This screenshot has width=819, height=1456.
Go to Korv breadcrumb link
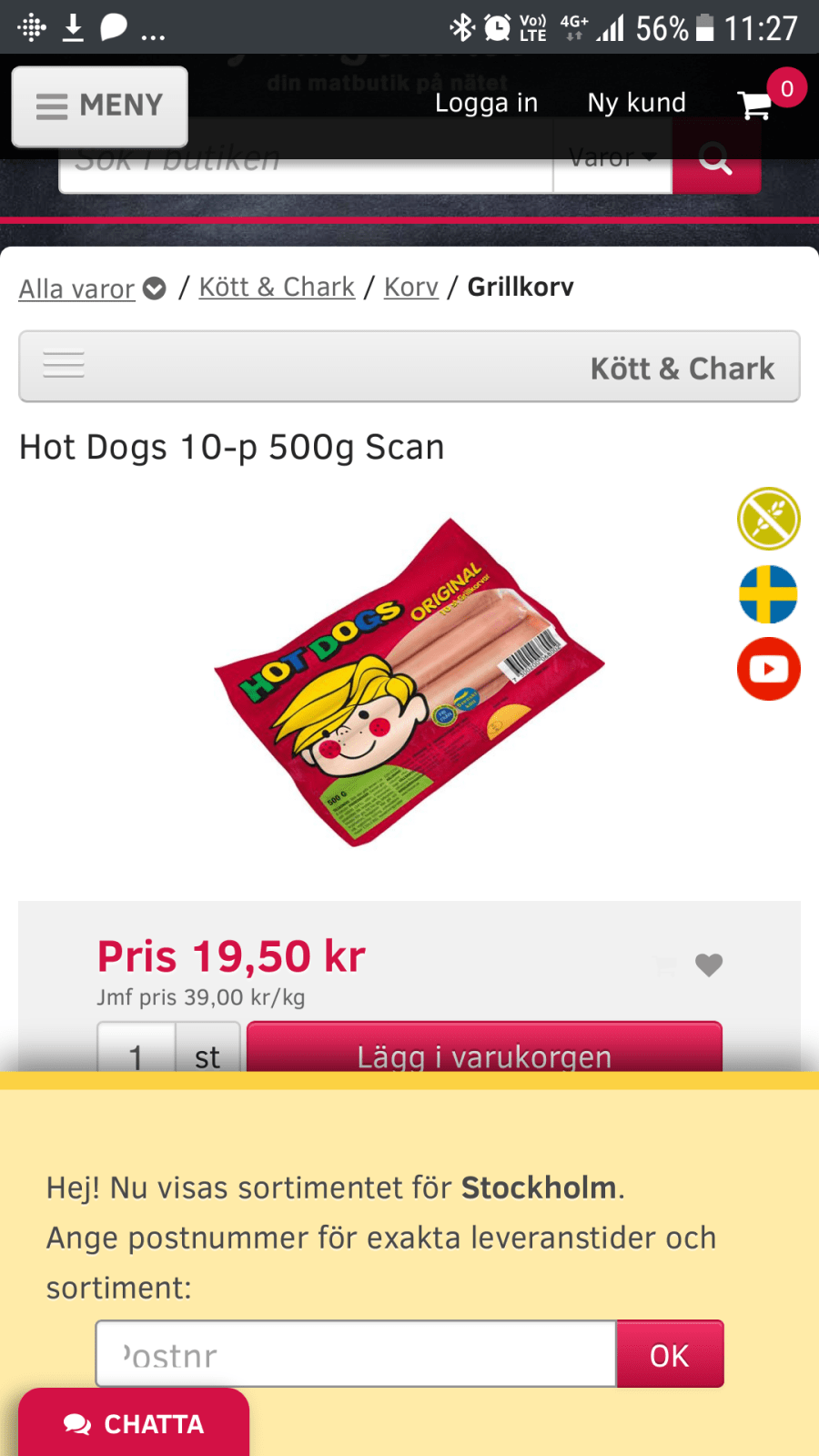coord(411,287)
